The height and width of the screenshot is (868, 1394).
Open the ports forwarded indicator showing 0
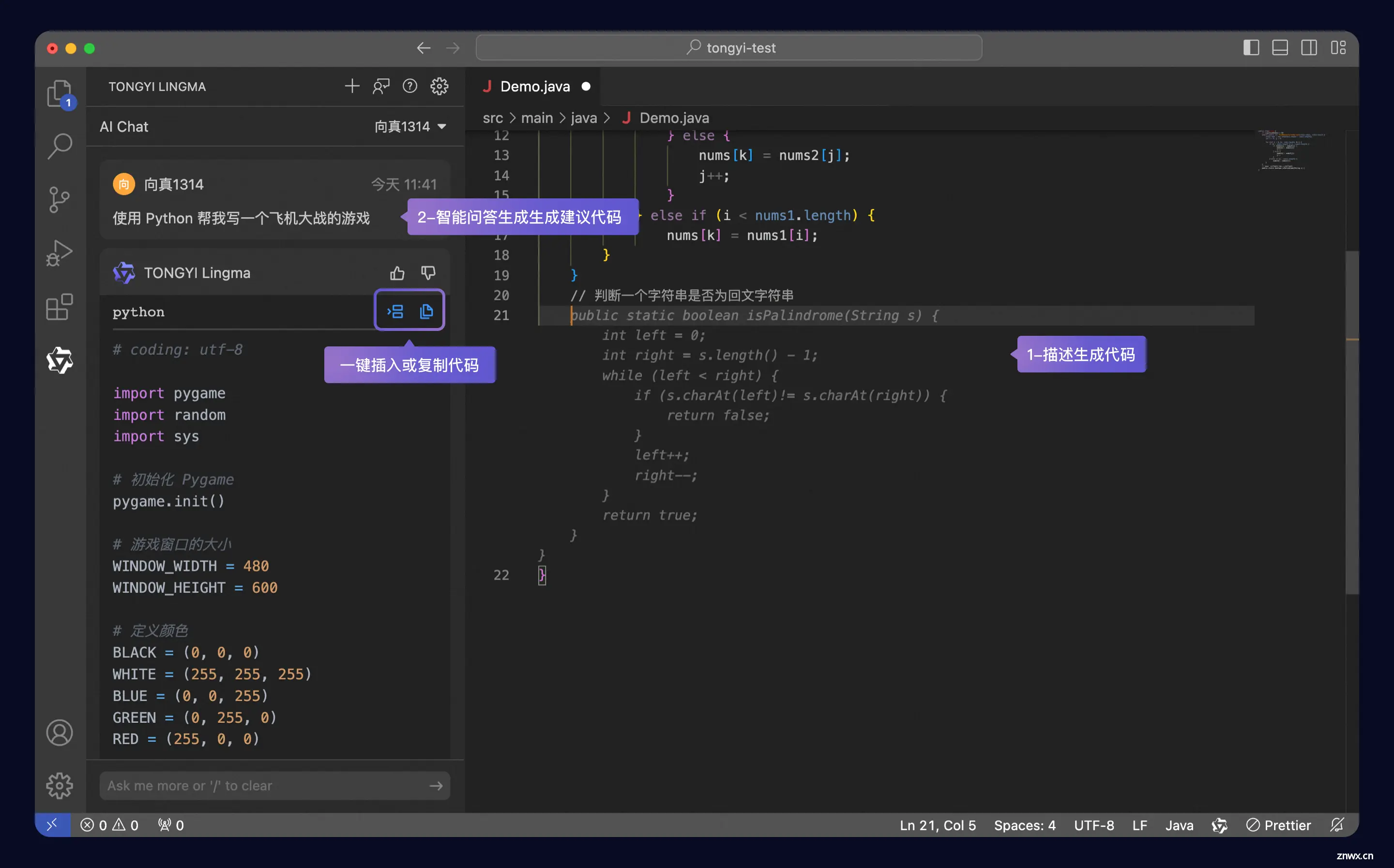[170, 825]
